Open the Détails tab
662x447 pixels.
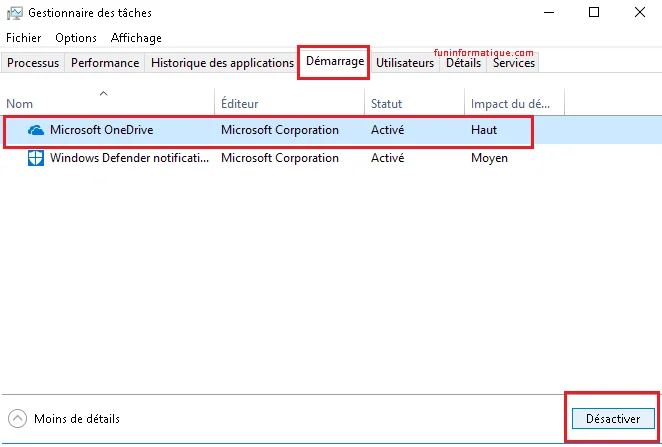[x=463, y=63]
